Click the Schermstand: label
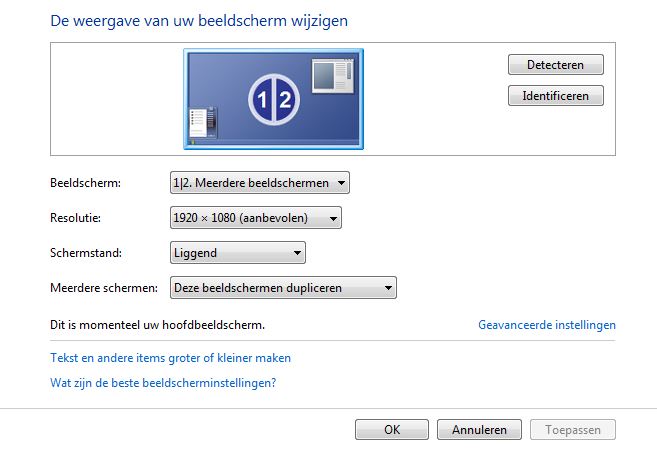Screen dimensions: 657x465 point(86,253)
